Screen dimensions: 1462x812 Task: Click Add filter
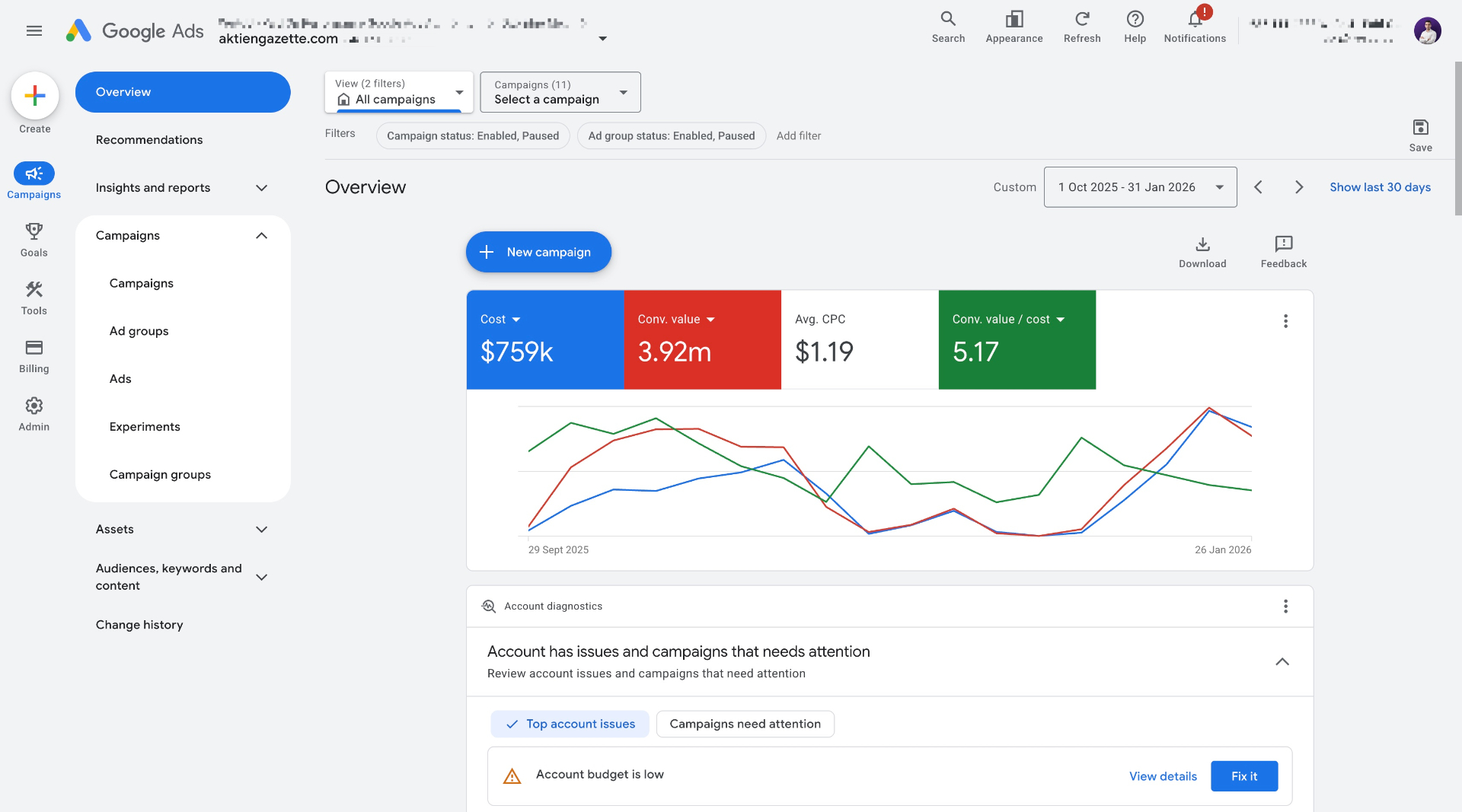(799, 136)
